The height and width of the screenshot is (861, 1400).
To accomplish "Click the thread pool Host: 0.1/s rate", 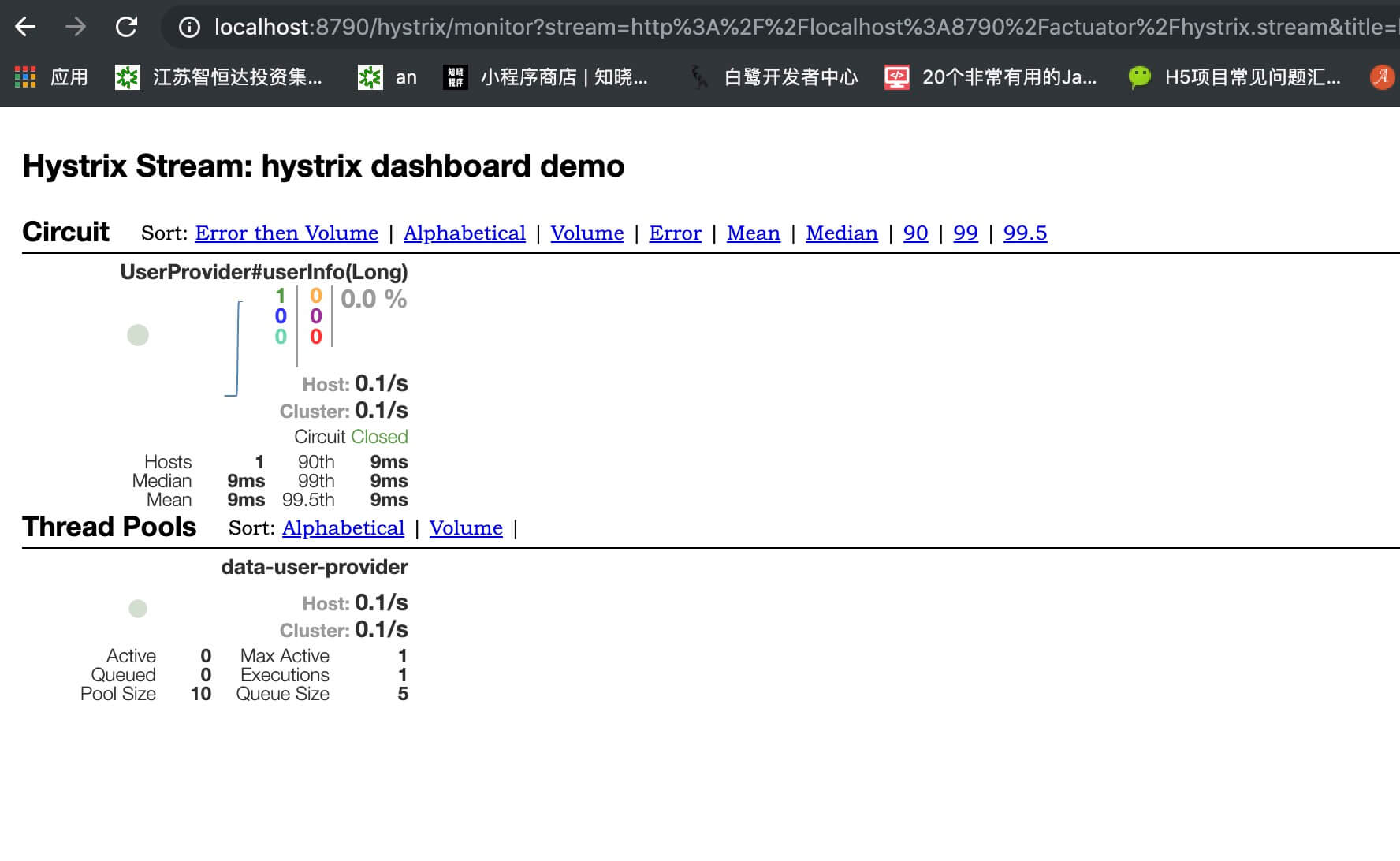I will (355, 603).
